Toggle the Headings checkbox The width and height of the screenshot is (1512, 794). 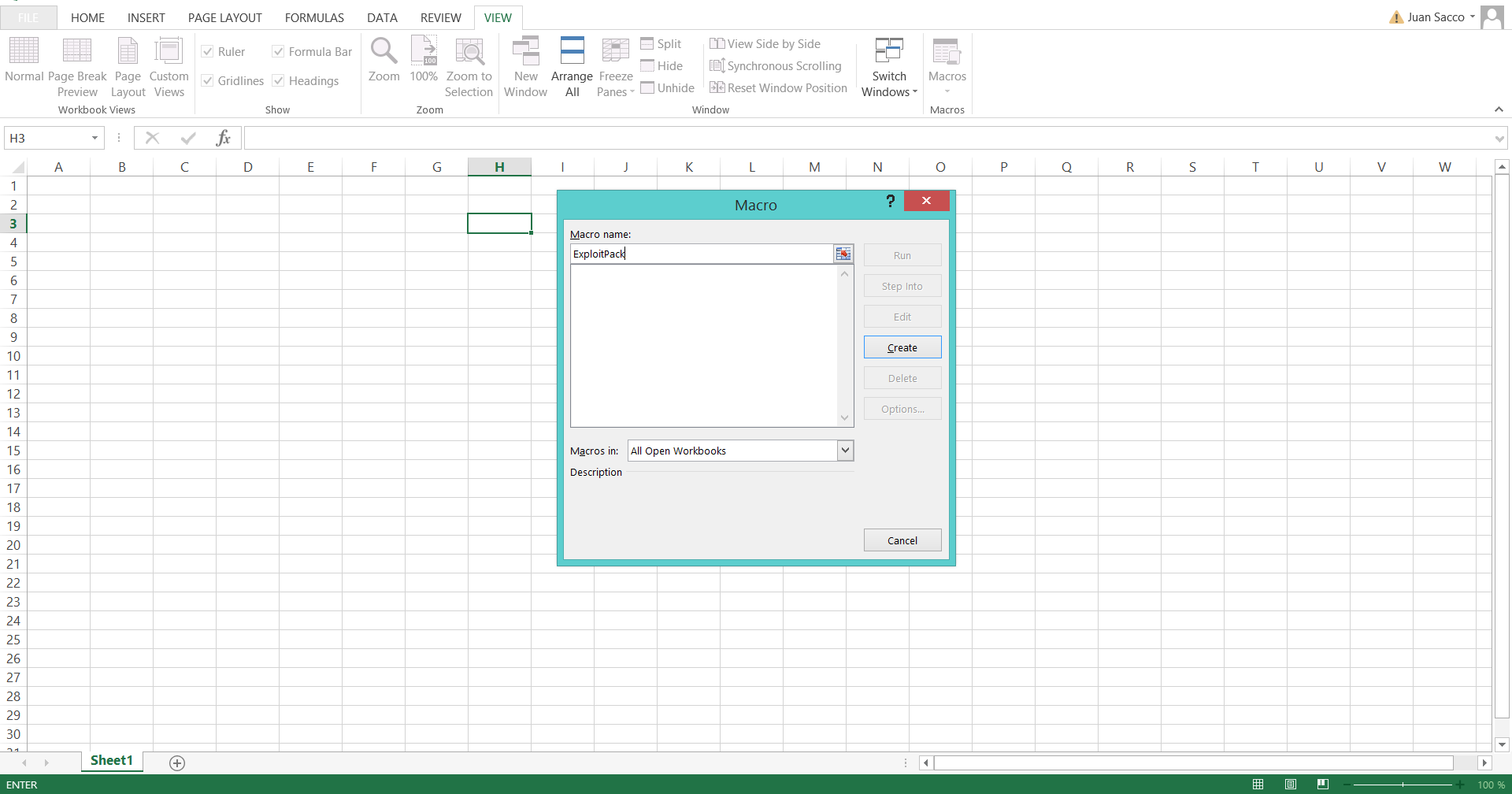coord(279,81)
